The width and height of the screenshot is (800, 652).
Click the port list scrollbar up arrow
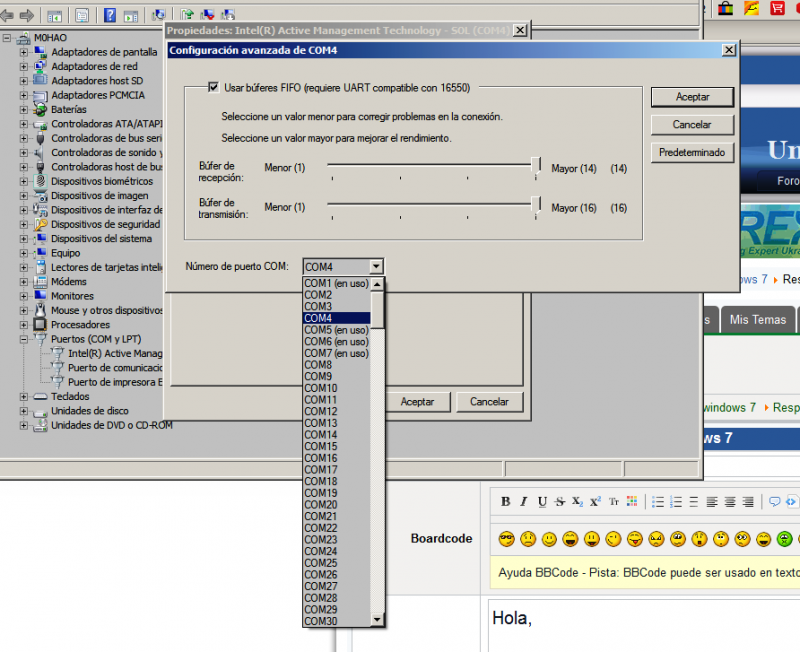coord(377,284)
